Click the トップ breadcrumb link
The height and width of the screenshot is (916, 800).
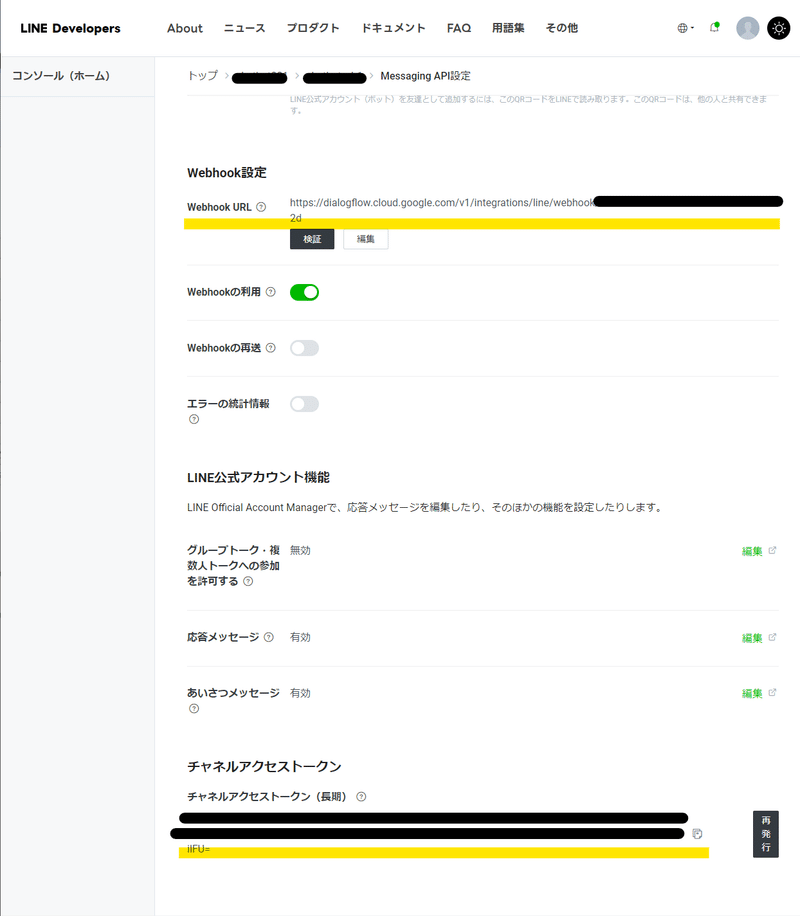pos(202,76)
